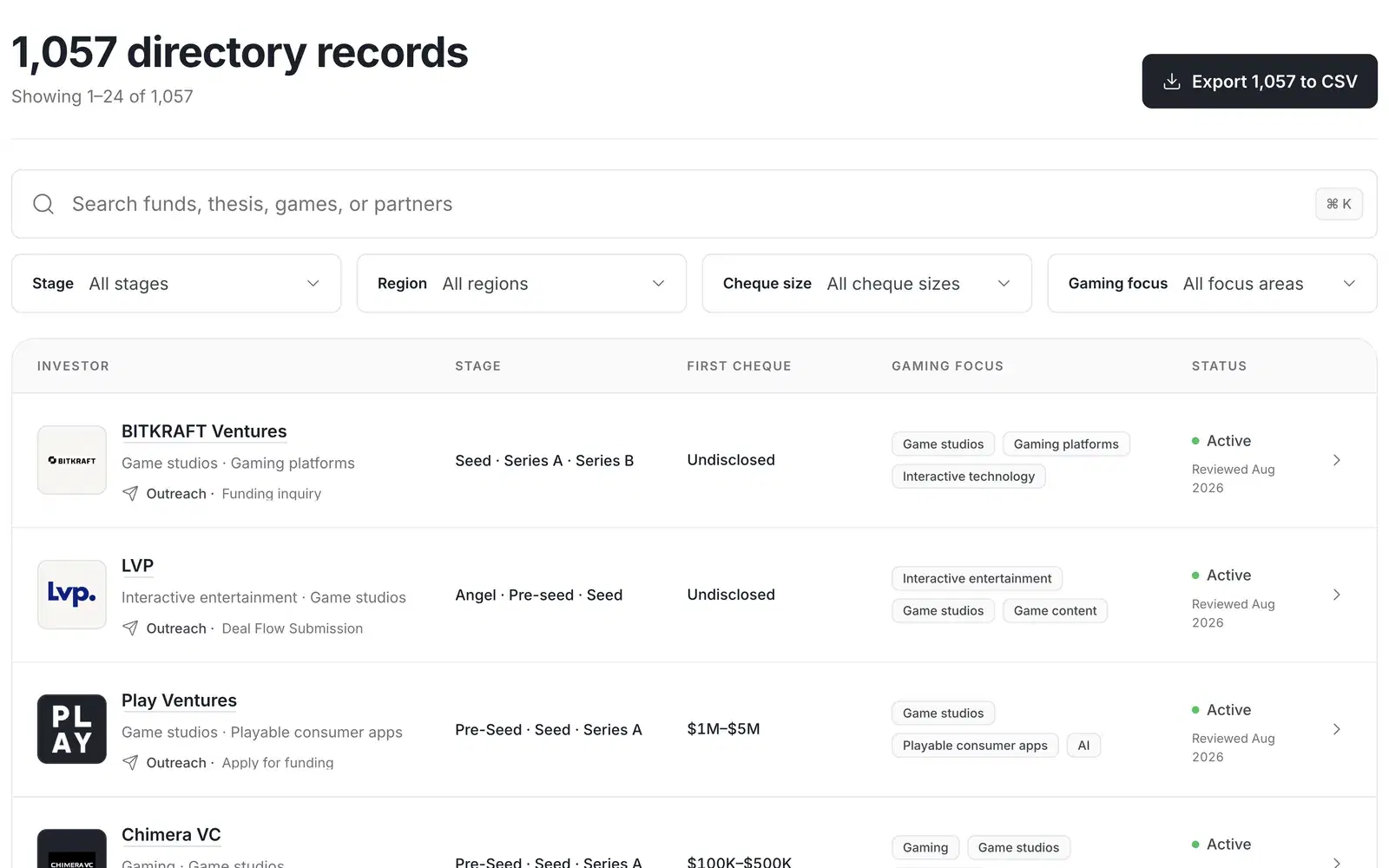Click the paper-plane outreach icon for BITKRAFT

tap(130, 494)
